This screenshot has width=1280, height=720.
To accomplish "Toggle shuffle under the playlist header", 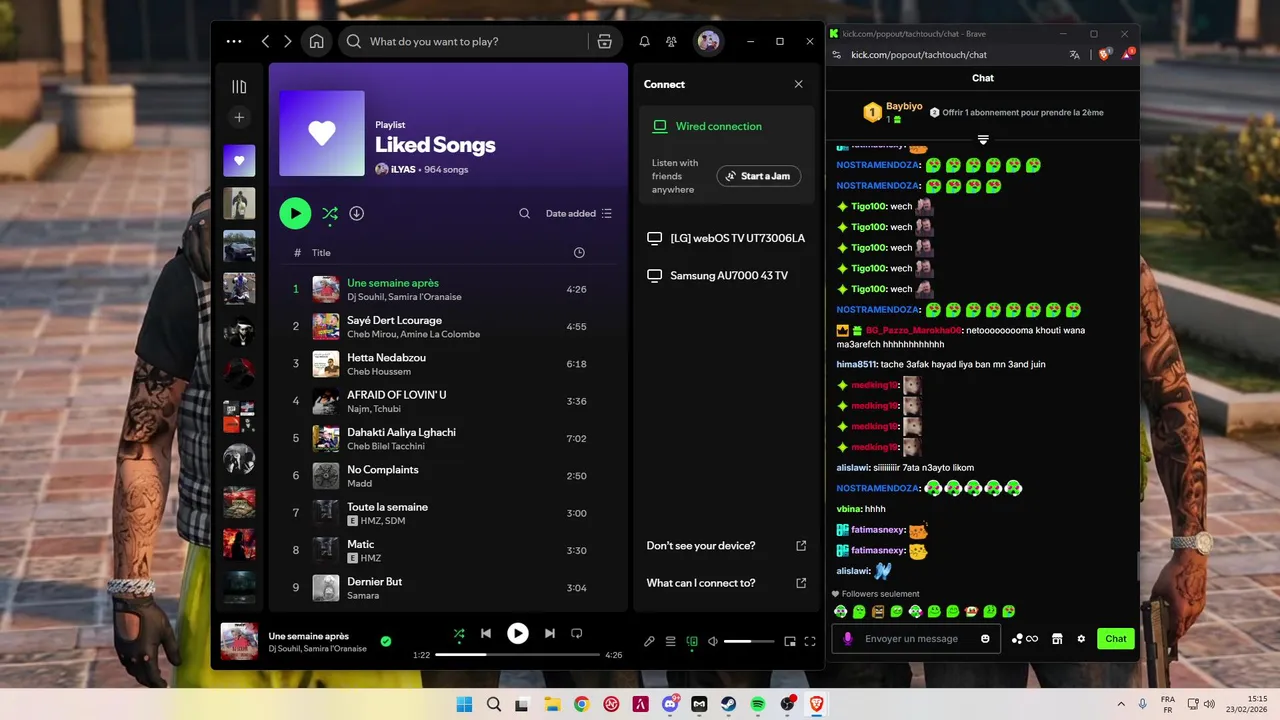I will 330,213.
